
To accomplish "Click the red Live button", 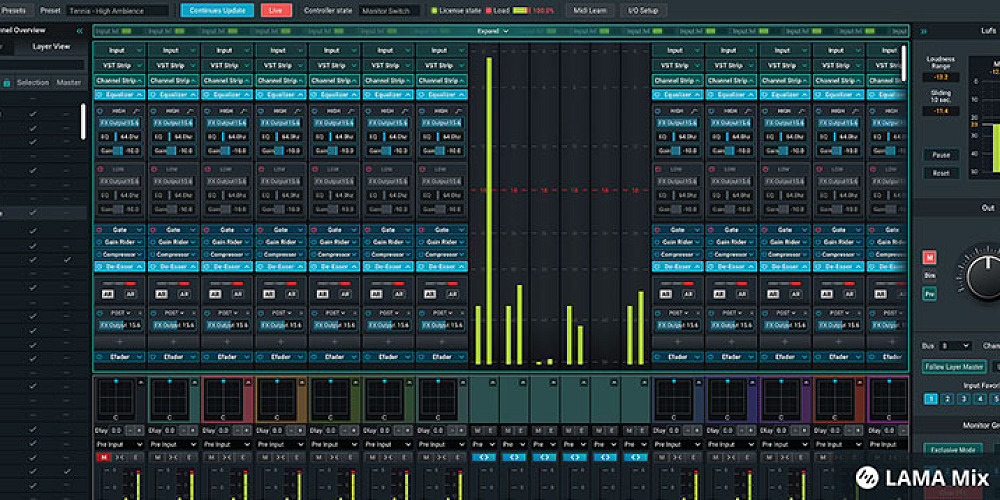I will pos(276,10).
